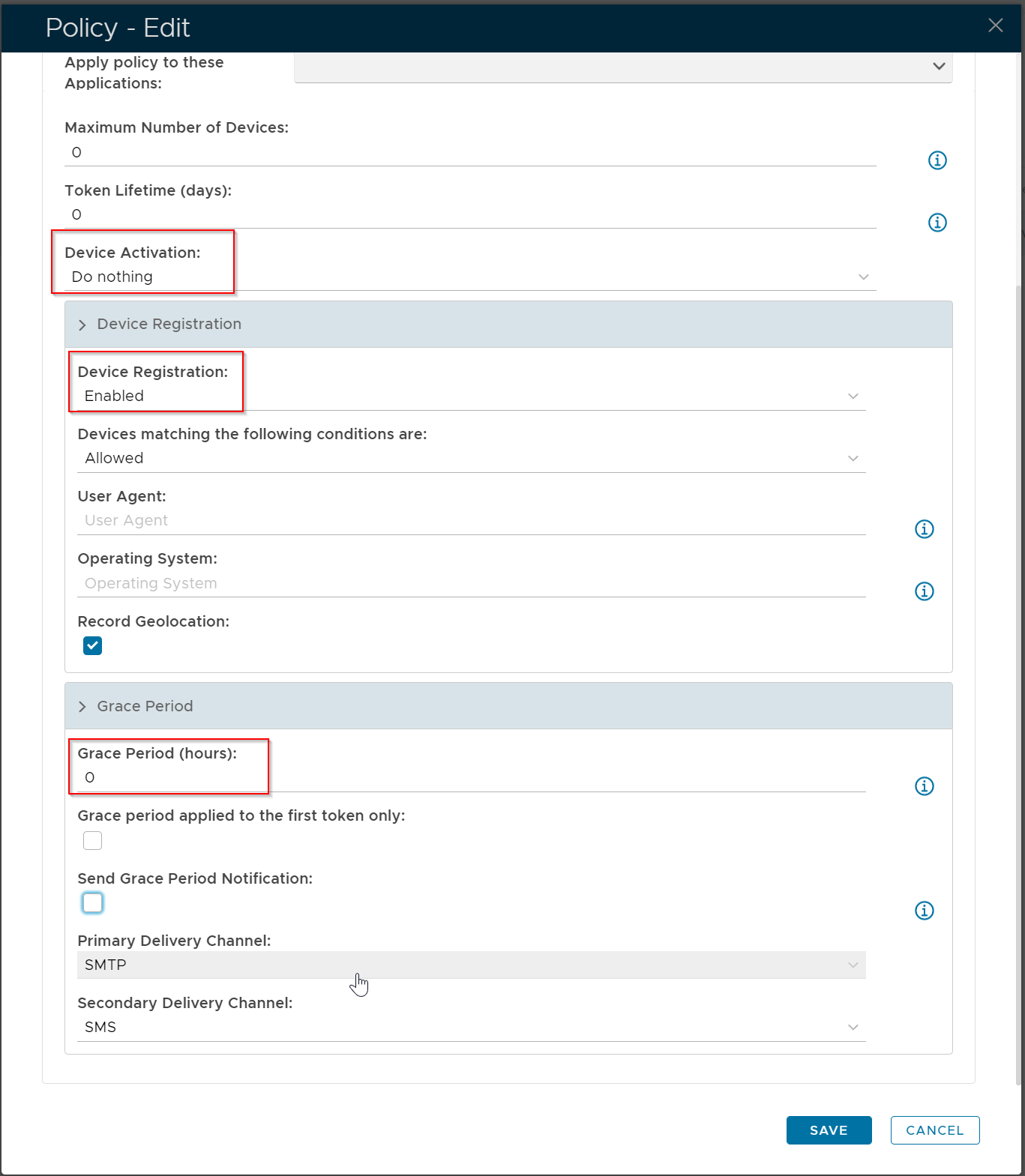Save the policy changes
Viewport: 1025px width, 1176px height.
pyautogui.click(x=829, y=1130)
